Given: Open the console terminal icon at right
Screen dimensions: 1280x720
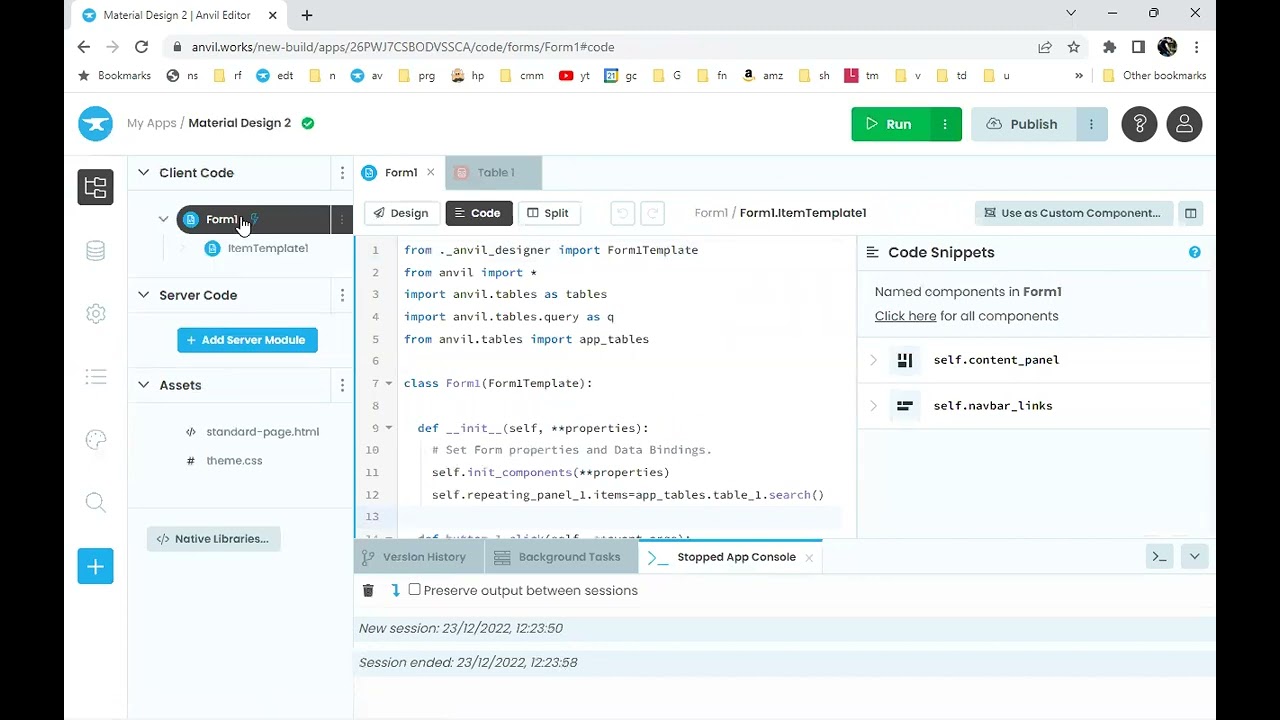Looking at the screenshot, I should pos(1159,557).
